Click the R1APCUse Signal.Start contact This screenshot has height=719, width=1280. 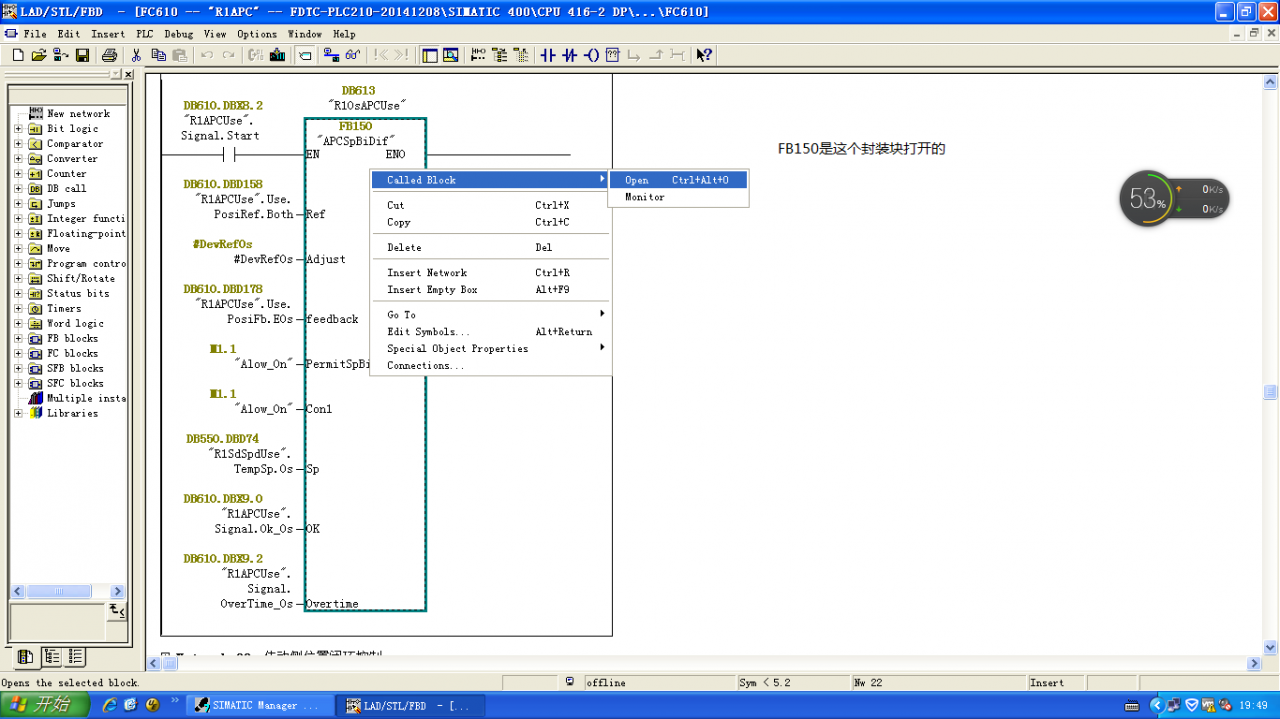(231, 155)
